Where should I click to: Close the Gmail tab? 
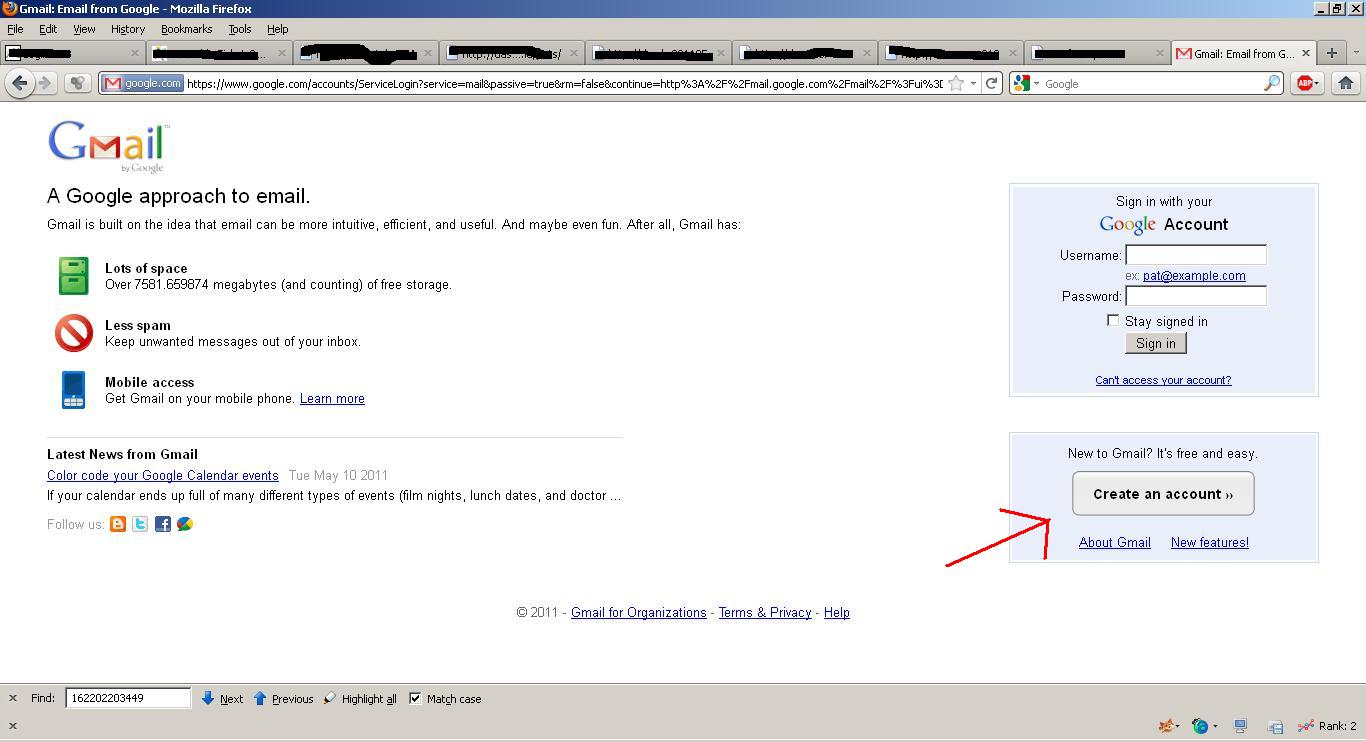pos(1305,53)
